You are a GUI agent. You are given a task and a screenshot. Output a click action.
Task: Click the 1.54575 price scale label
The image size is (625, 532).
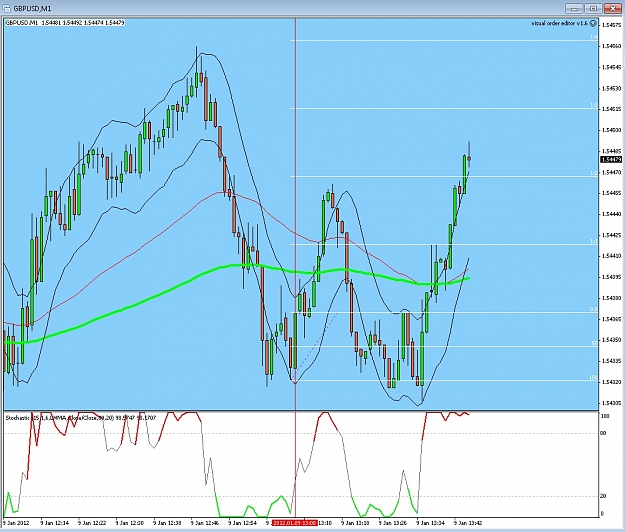[x=612, y=25]
